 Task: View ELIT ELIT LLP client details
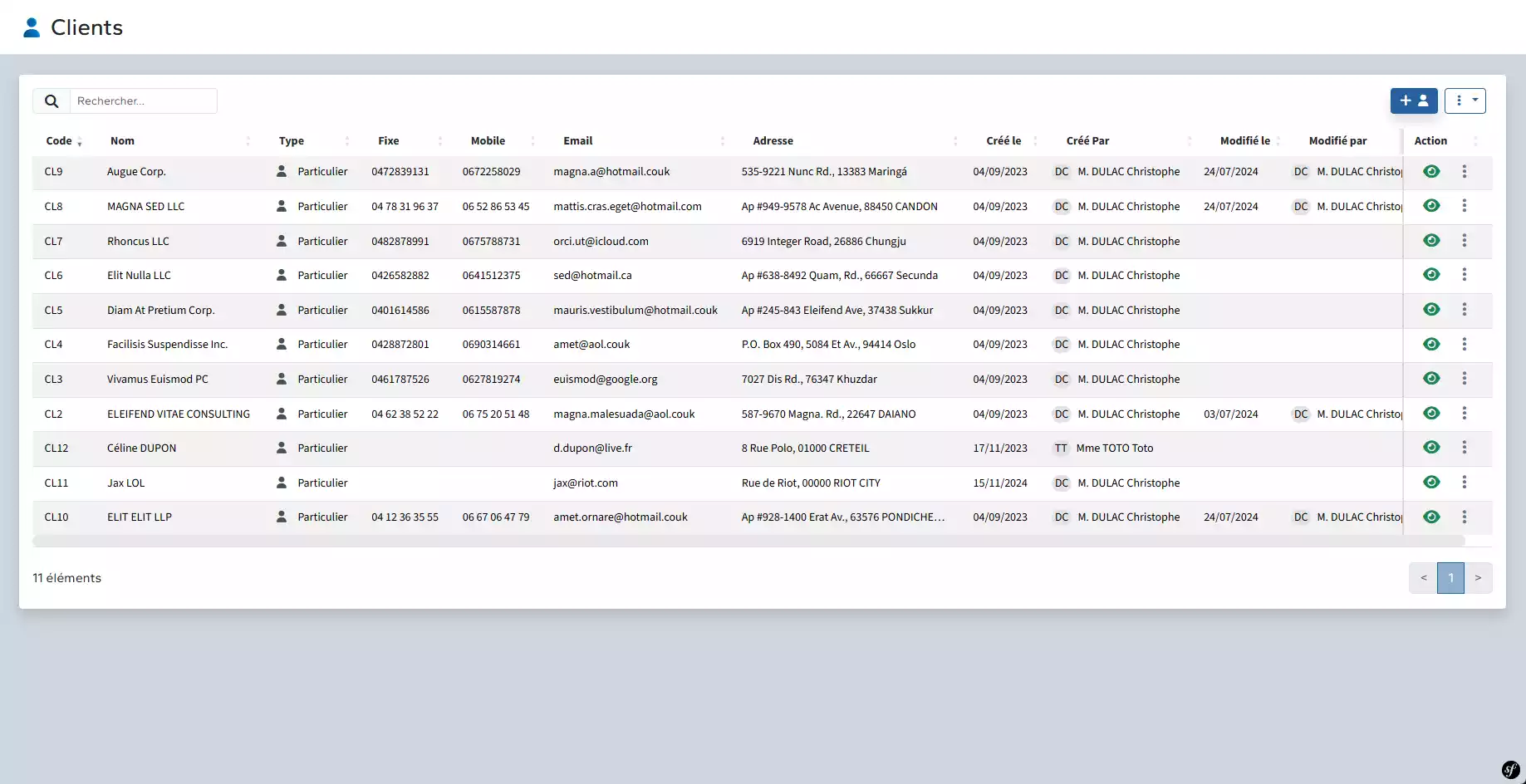[1430, 517]
